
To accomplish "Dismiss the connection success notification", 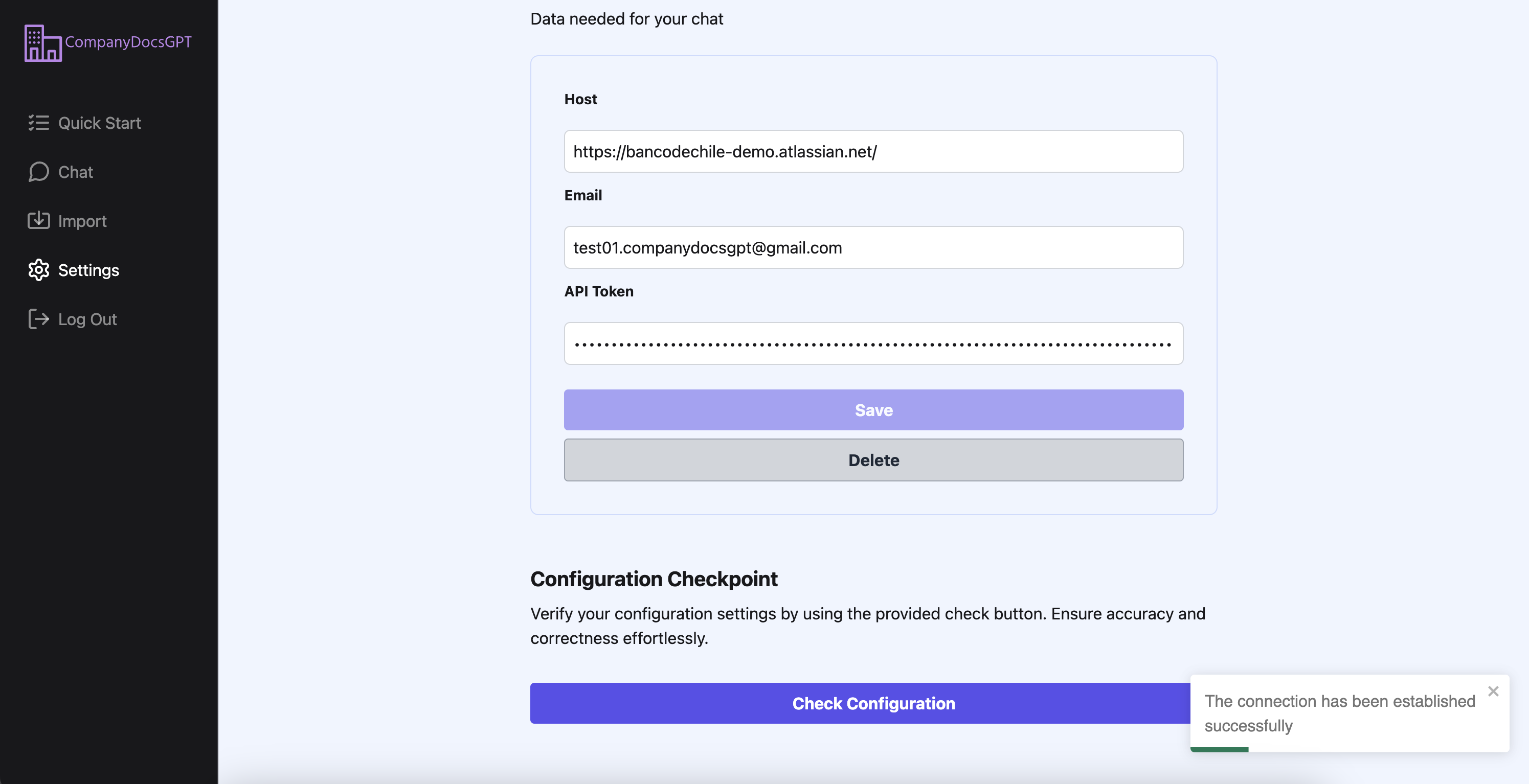I will (1493, 691).
